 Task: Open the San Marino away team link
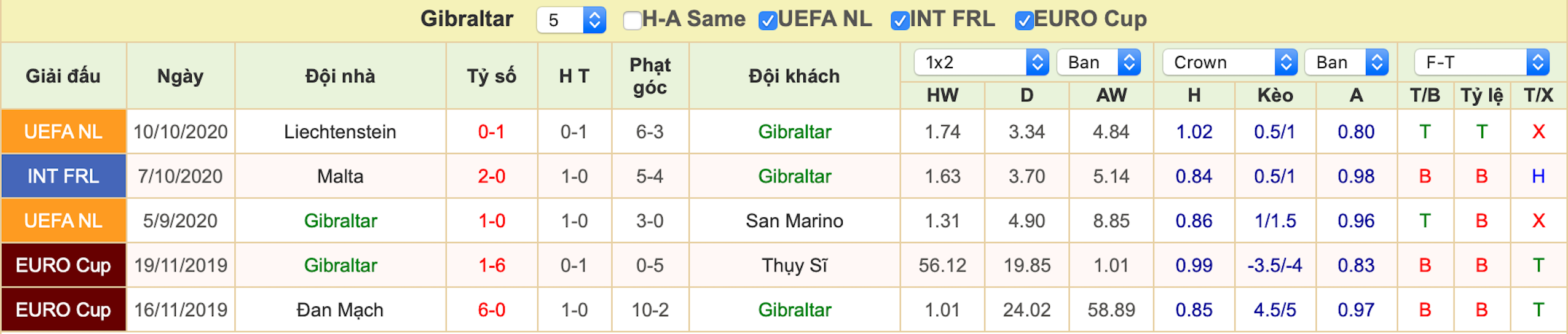[x=794, y=220]
